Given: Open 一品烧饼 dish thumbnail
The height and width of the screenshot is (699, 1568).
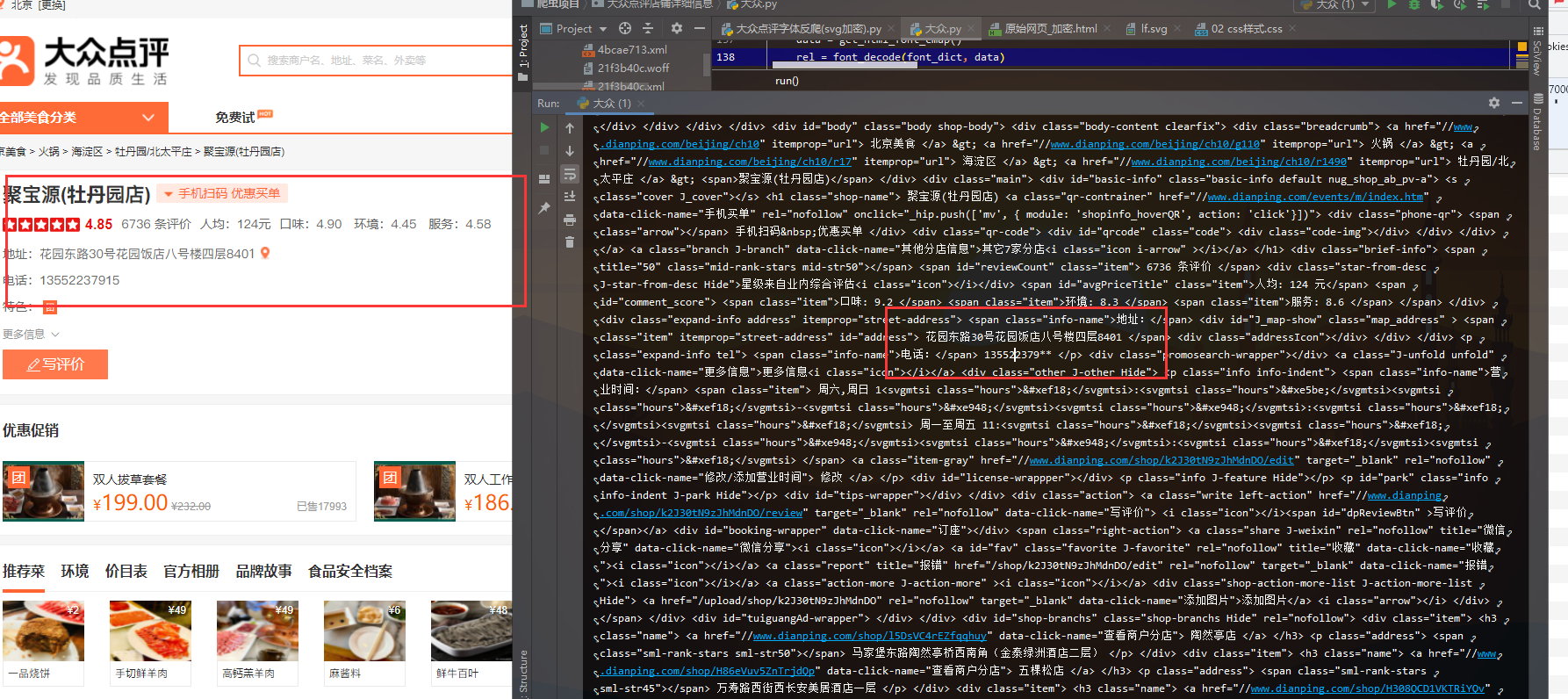Looking at the screenshot, I should [43, 631].
